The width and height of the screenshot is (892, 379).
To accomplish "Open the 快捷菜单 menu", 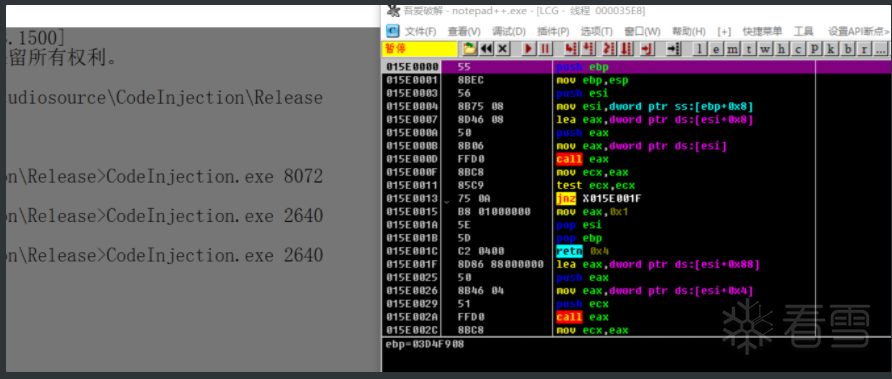I will click(762, 31).
